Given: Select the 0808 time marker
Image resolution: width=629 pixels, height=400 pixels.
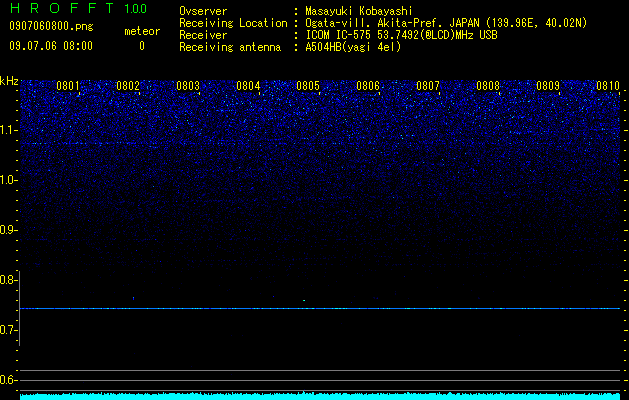Looking at the screenshot, I should (488, 86).
